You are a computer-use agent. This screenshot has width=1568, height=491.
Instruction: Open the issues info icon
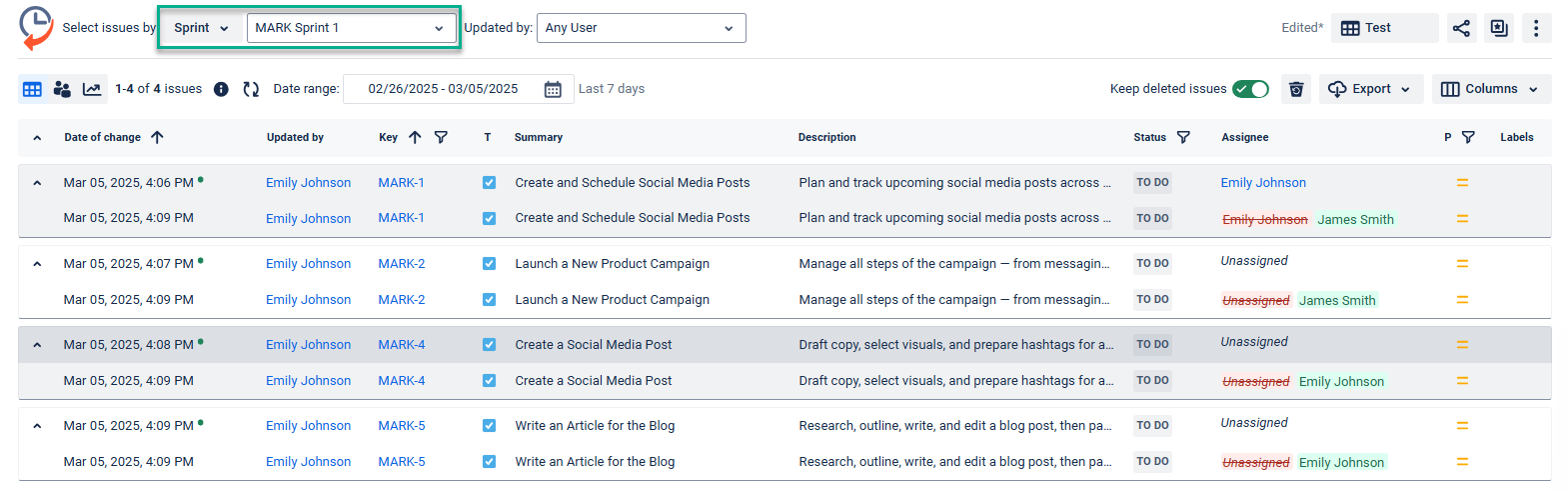point(222,89)
